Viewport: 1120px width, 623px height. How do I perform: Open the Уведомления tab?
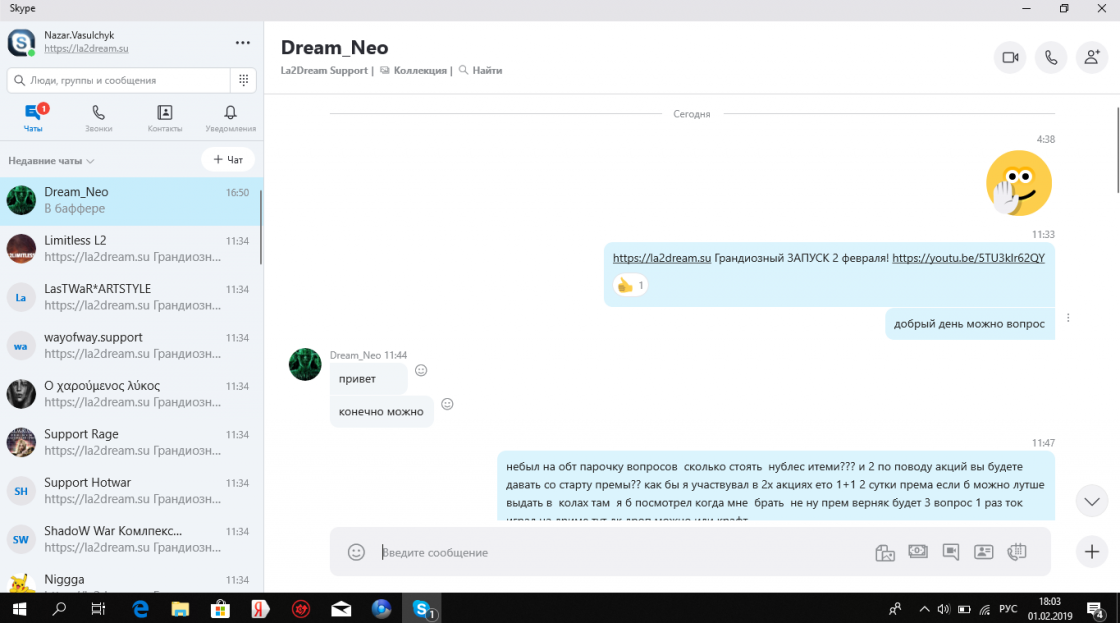click(230, 118)
